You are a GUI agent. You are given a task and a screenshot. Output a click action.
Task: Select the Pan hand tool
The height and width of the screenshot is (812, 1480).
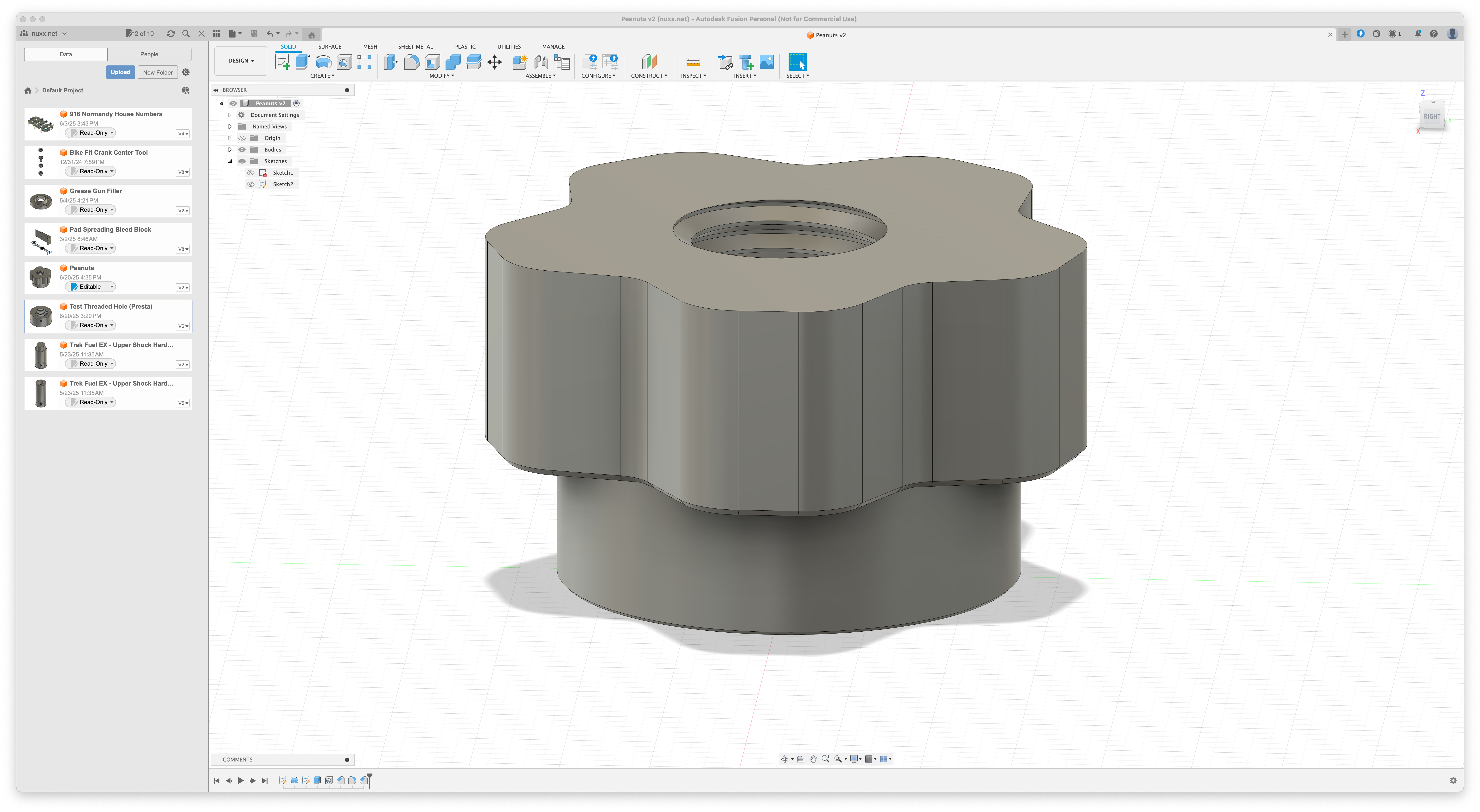813,759
